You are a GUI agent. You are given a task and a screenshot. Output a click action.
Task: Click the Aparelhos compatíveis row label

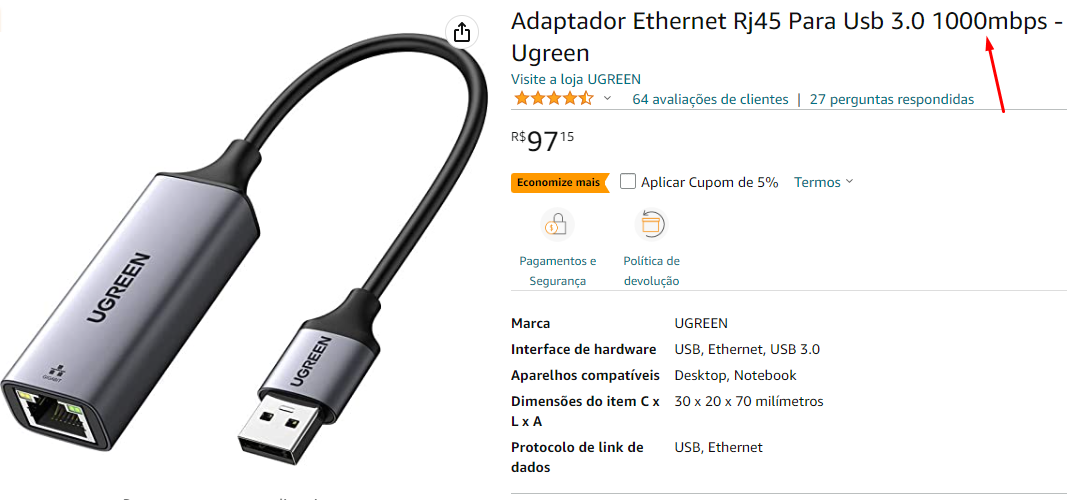(x=585, y=375)
